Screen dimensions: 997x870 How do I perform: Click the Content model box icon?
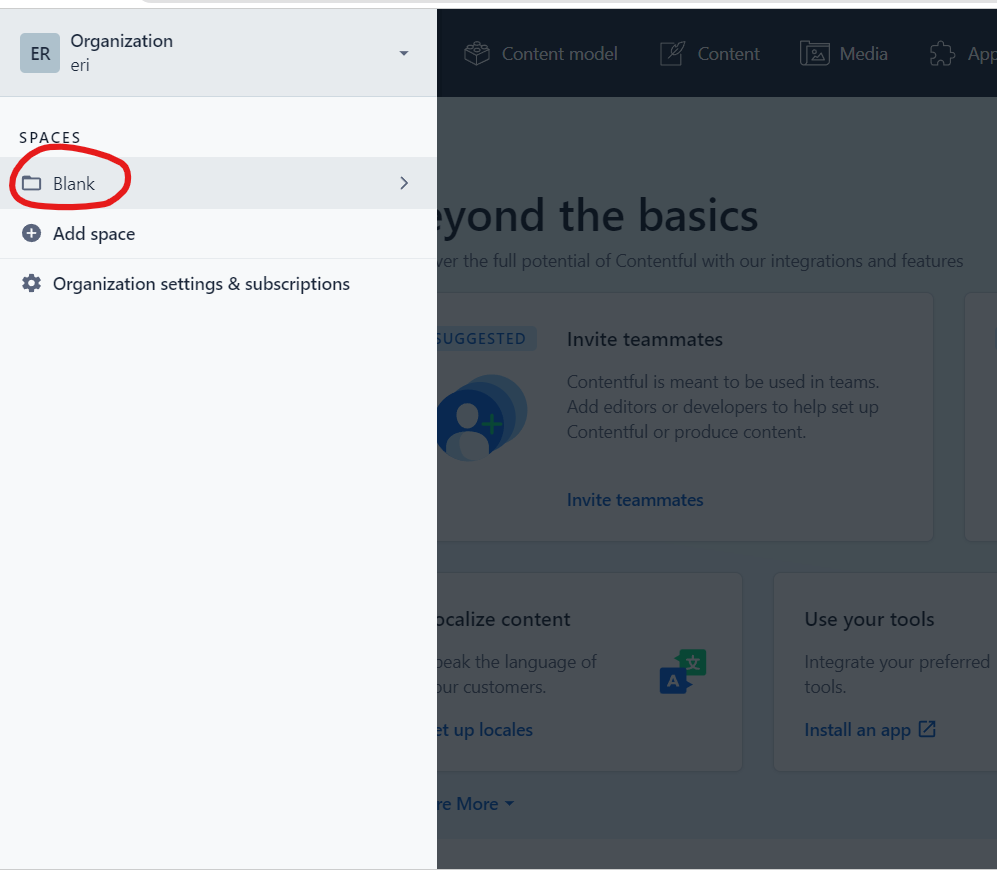click(477, 54)
